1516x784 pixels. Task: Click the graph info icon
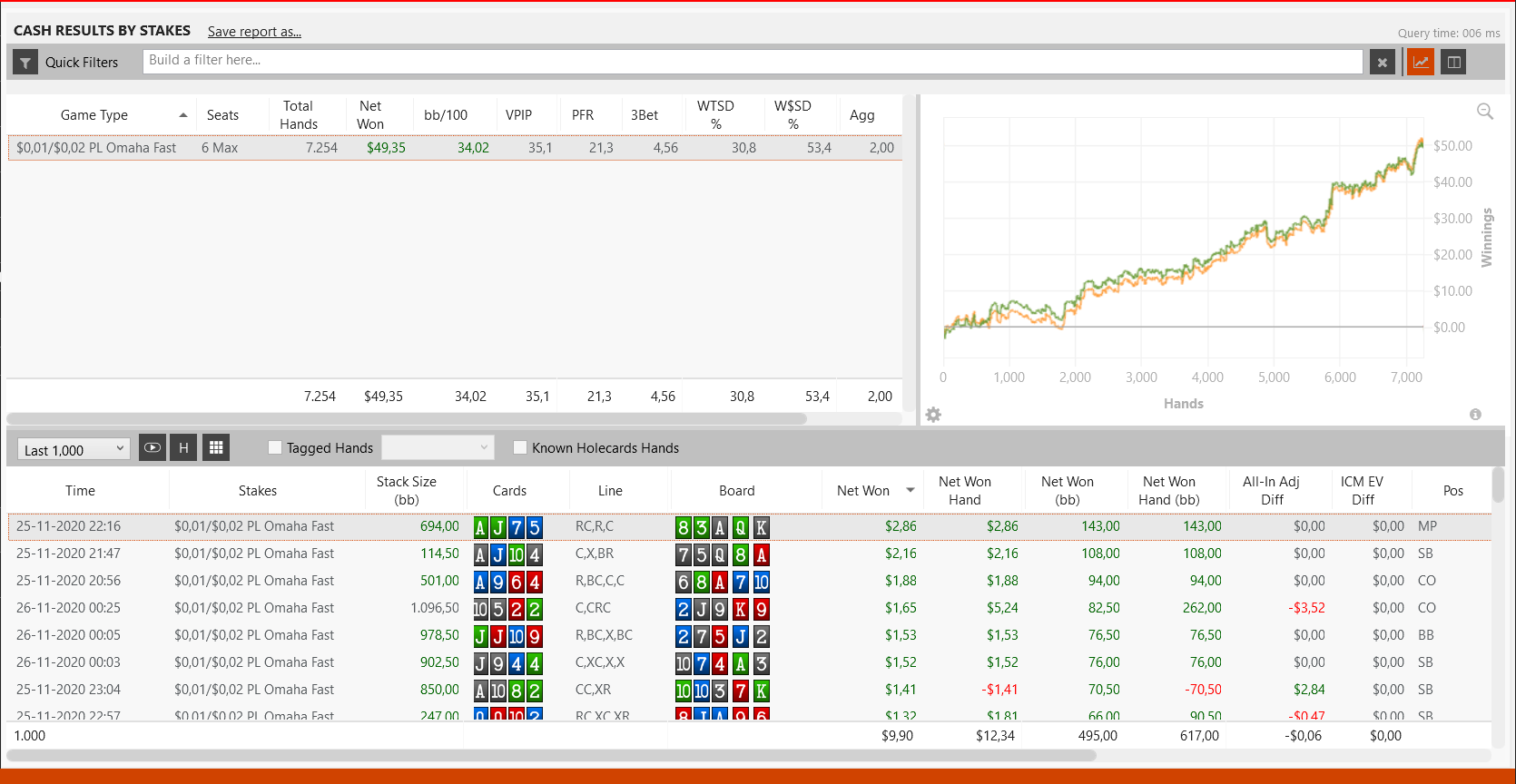point(1475,415)
